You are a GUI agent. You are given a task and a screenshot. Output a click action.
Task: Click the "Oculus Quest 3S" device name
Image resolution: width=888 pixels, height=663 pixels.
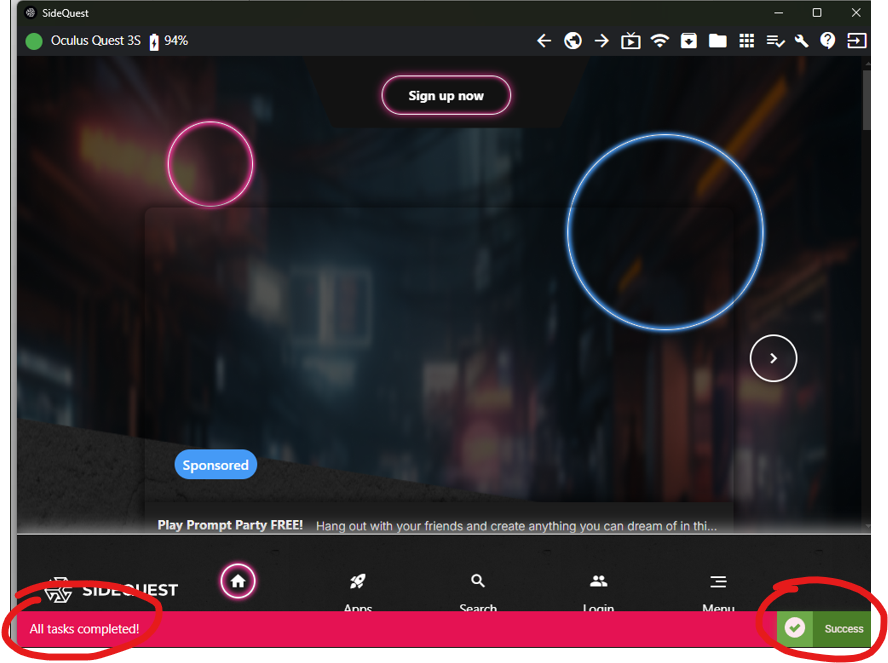[96, 41]
